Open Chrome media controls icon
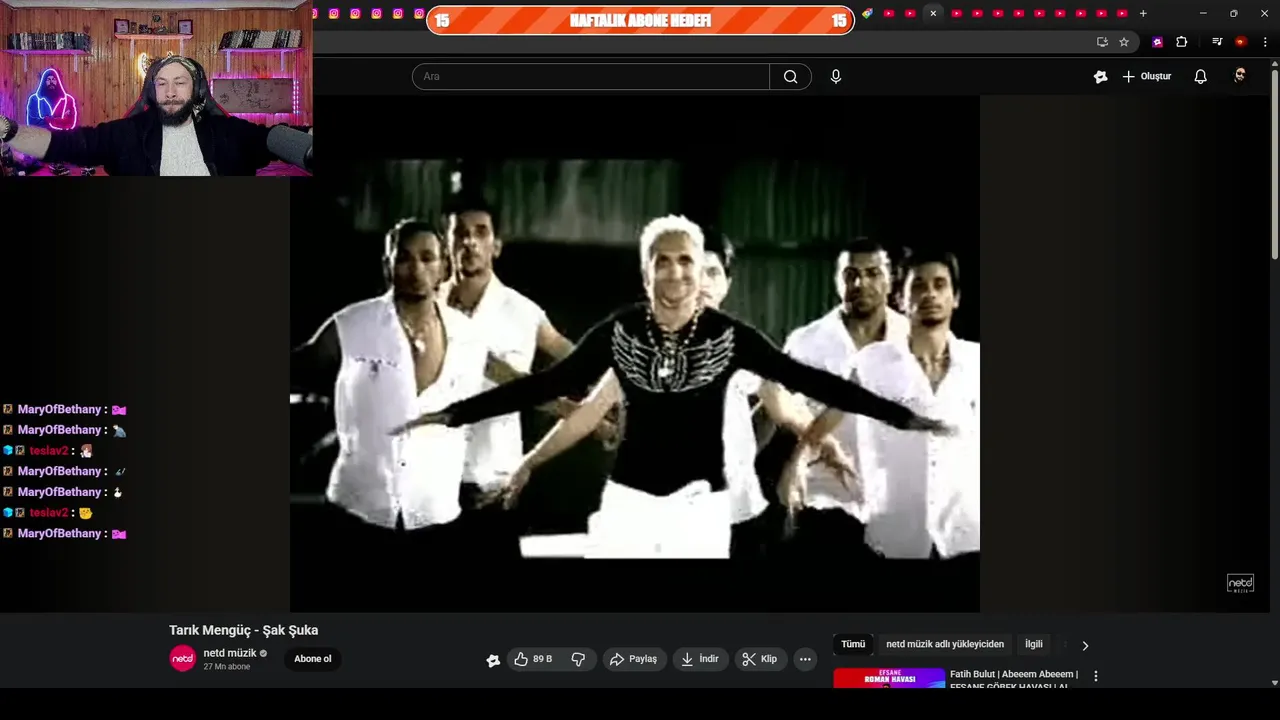 coord(1217,42)
